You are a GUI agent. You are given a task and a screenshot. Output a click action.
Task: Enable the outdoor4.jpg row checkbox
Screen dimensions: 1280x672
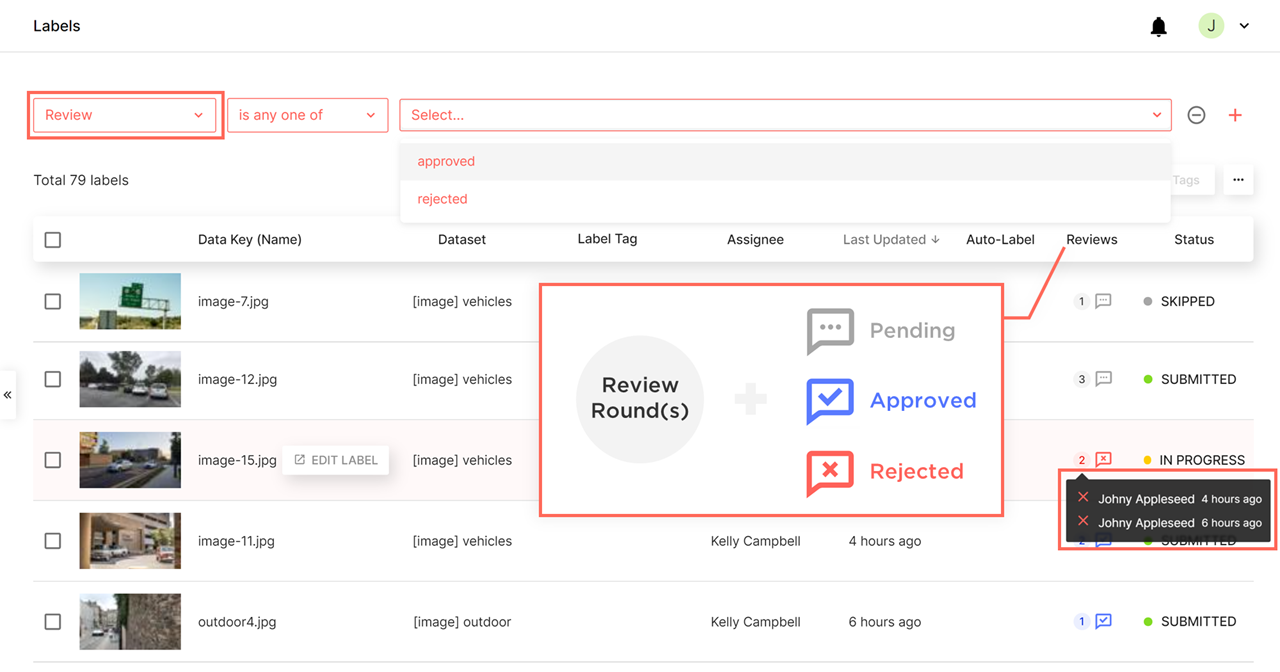(x=53, y=621)
